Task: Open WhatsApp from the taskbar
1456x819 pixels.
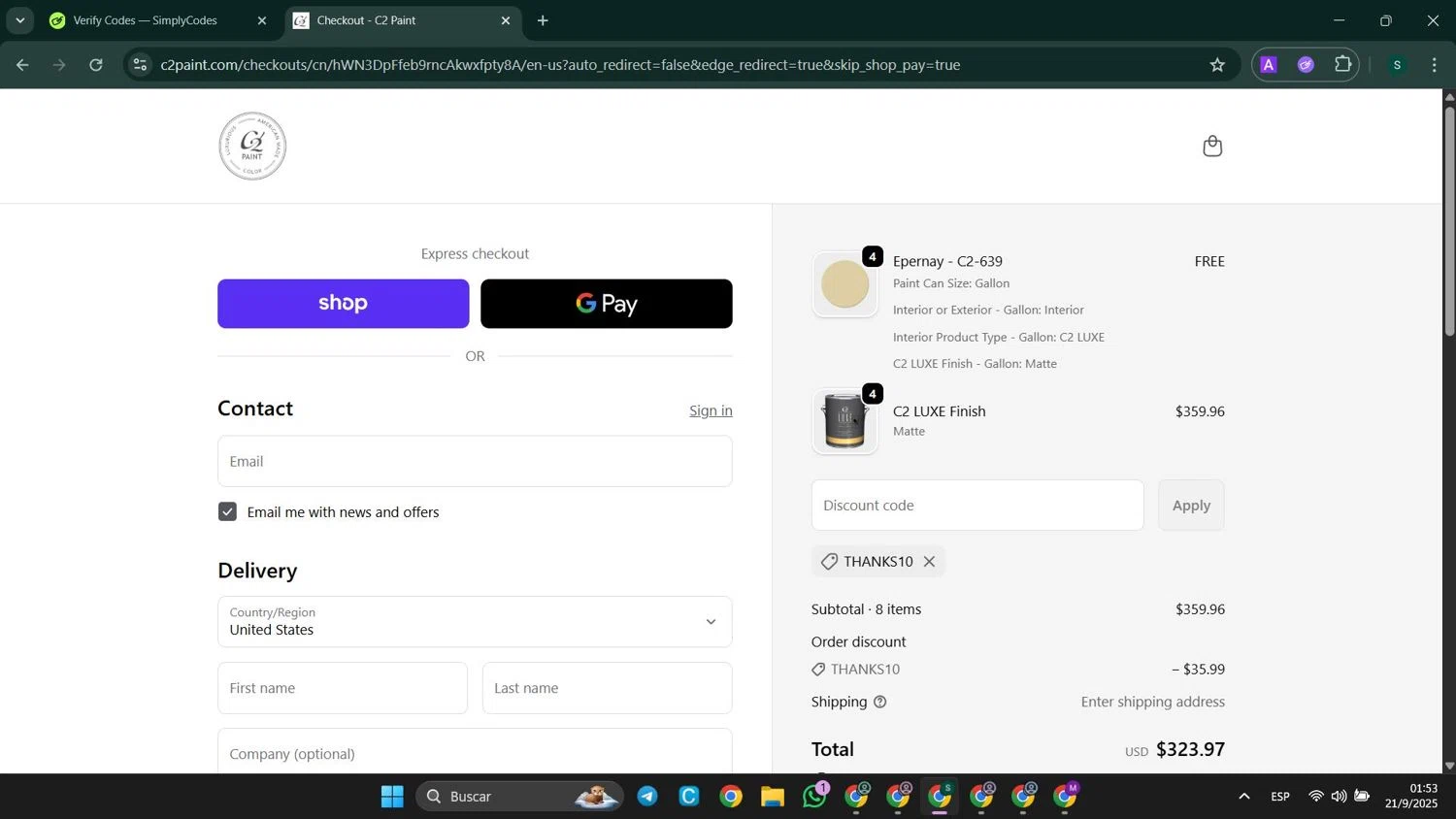Action: (x=814, y=797)
